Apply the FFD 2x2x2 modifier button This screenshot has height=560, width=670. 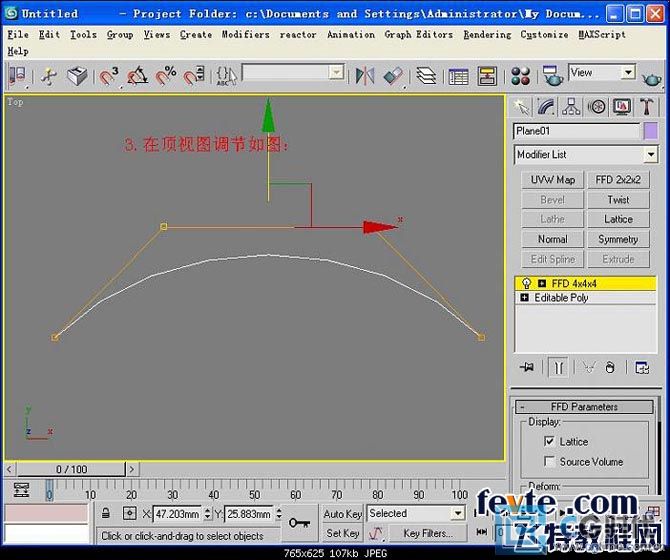618,179
